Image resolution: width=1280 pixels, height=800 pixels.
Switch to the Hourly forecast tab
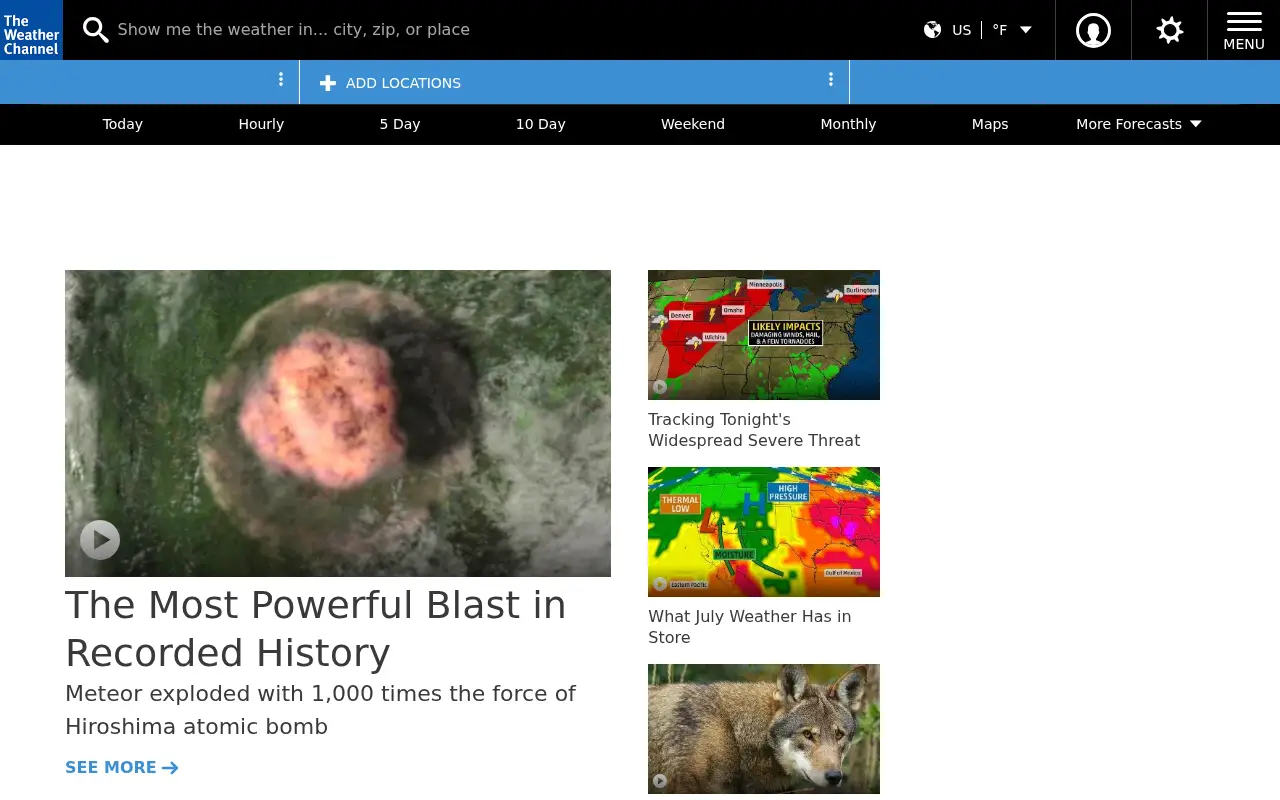261,124
